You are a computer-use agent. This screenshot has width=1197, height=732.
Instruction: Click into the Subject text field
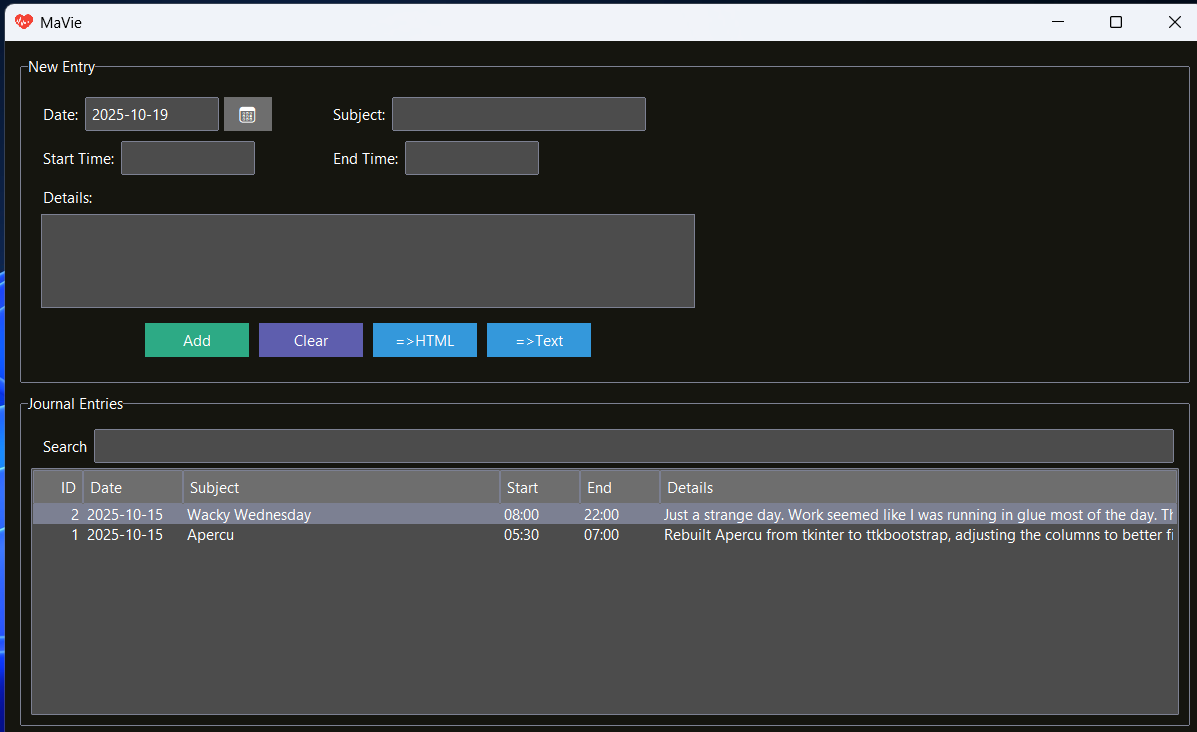[x=518, y=114]
